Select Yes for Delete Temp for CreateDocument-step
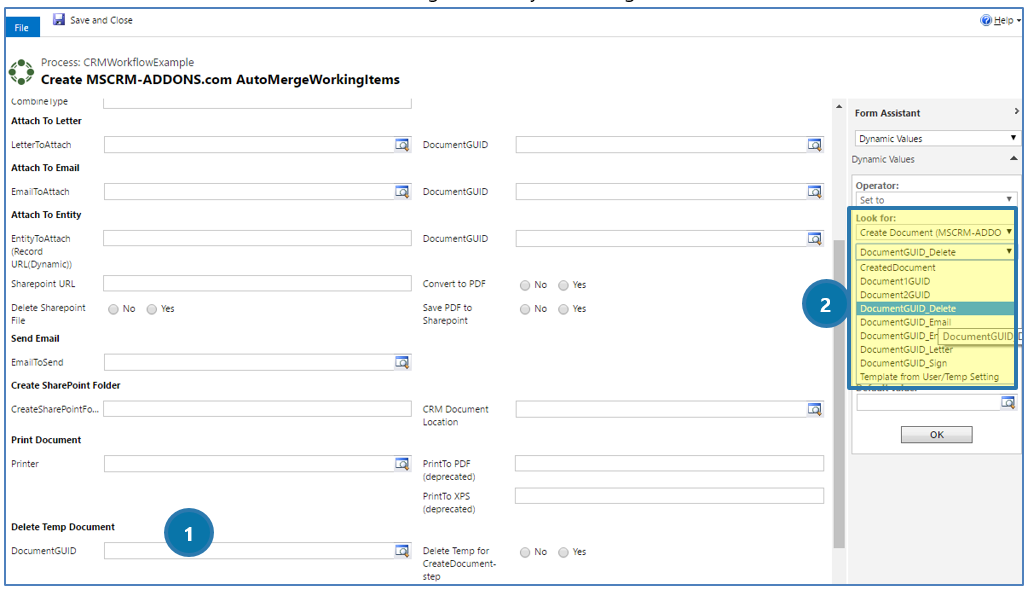The image size is (1035, 593). (563, 552)
